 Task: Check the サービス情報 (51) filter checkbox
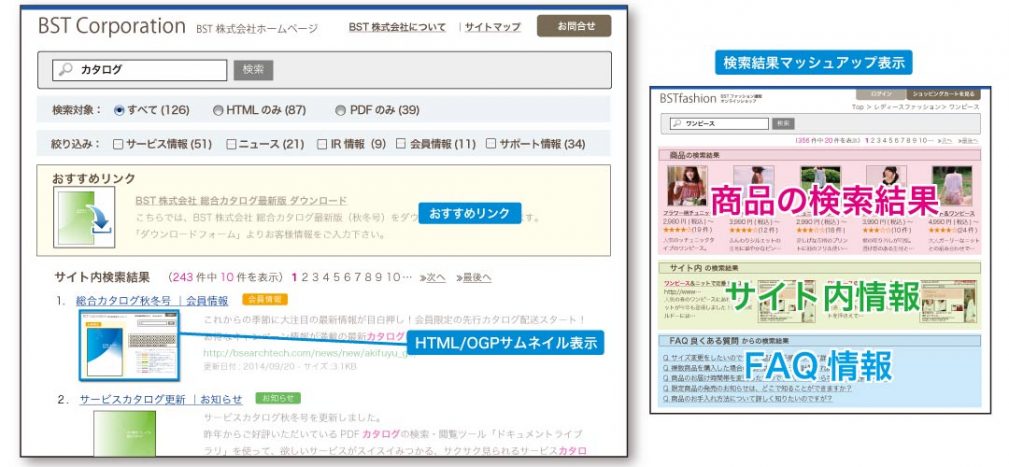tap(118, 144)
